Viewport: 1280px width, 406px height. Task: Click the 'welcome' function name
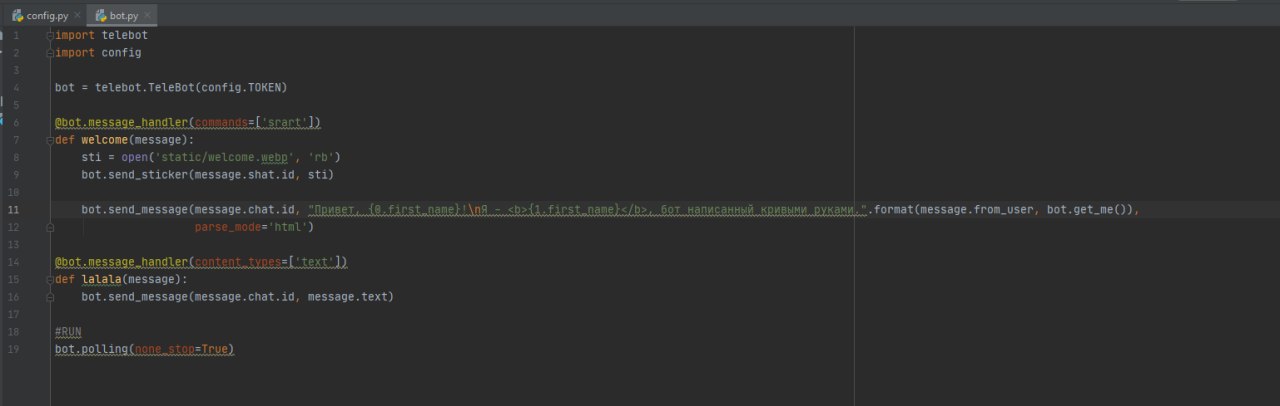click(x=104, y=140)
